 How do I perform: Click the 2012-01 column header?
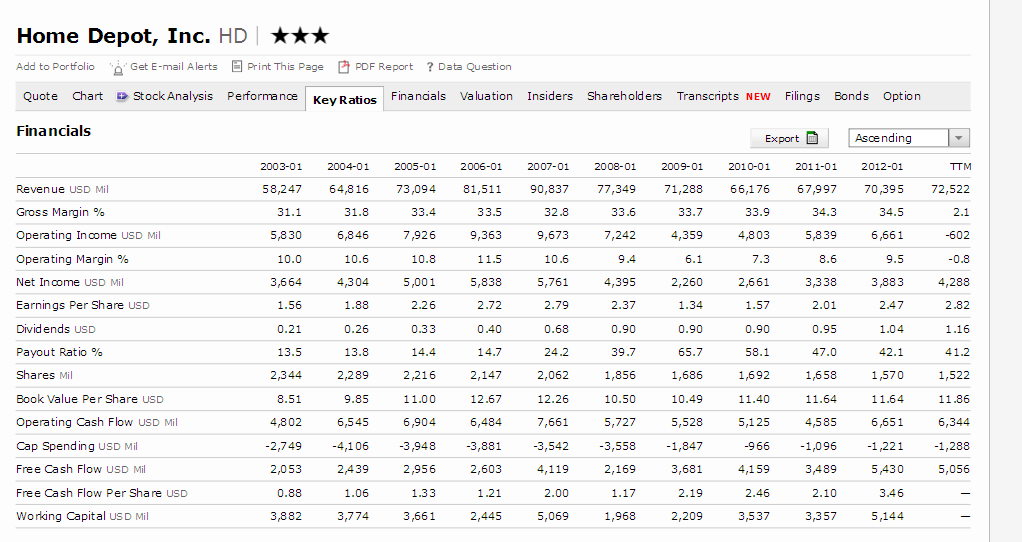coord(882,167)
